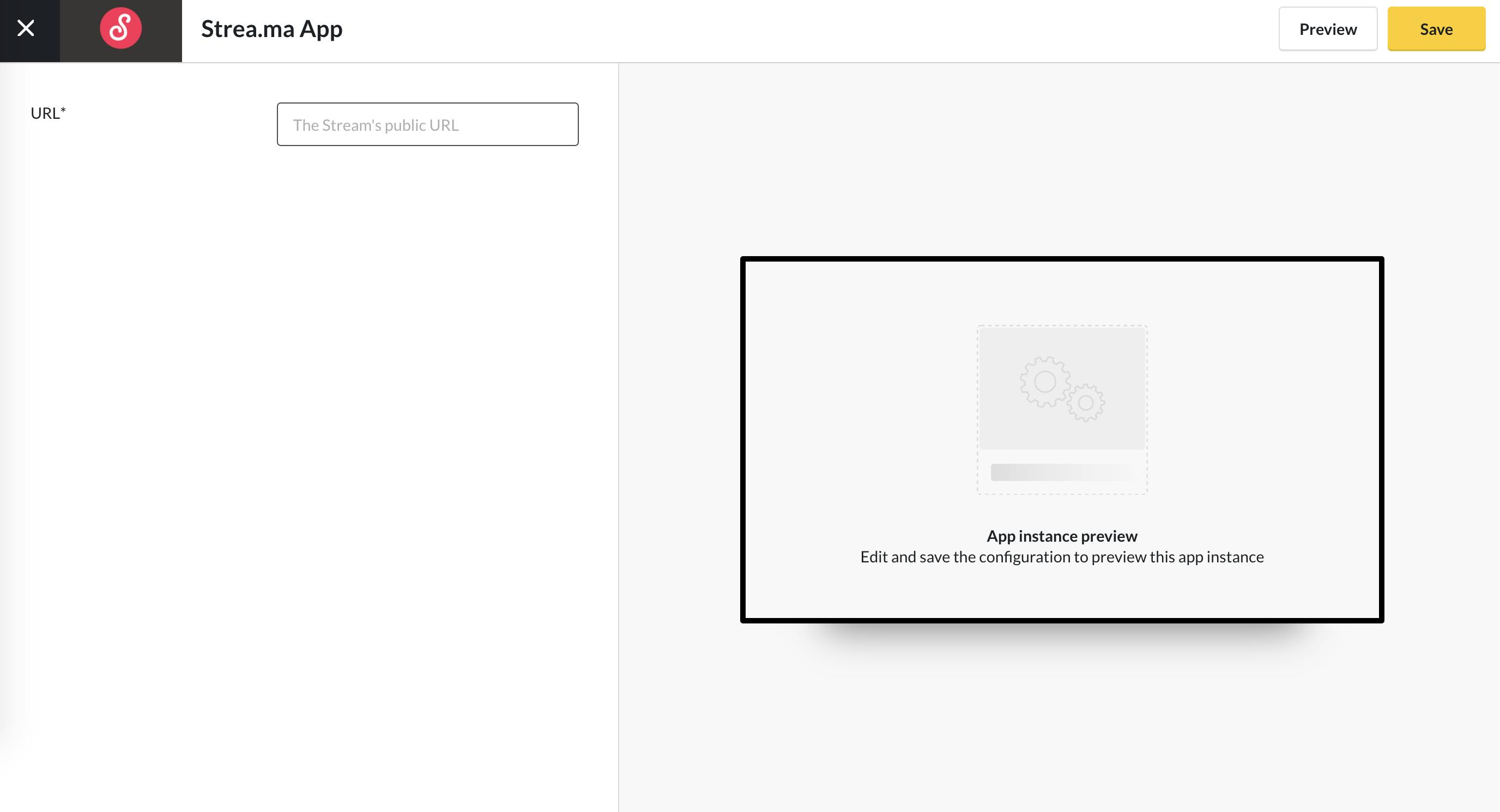Click the Strea.ma logo icon

[x=120, y=28]
